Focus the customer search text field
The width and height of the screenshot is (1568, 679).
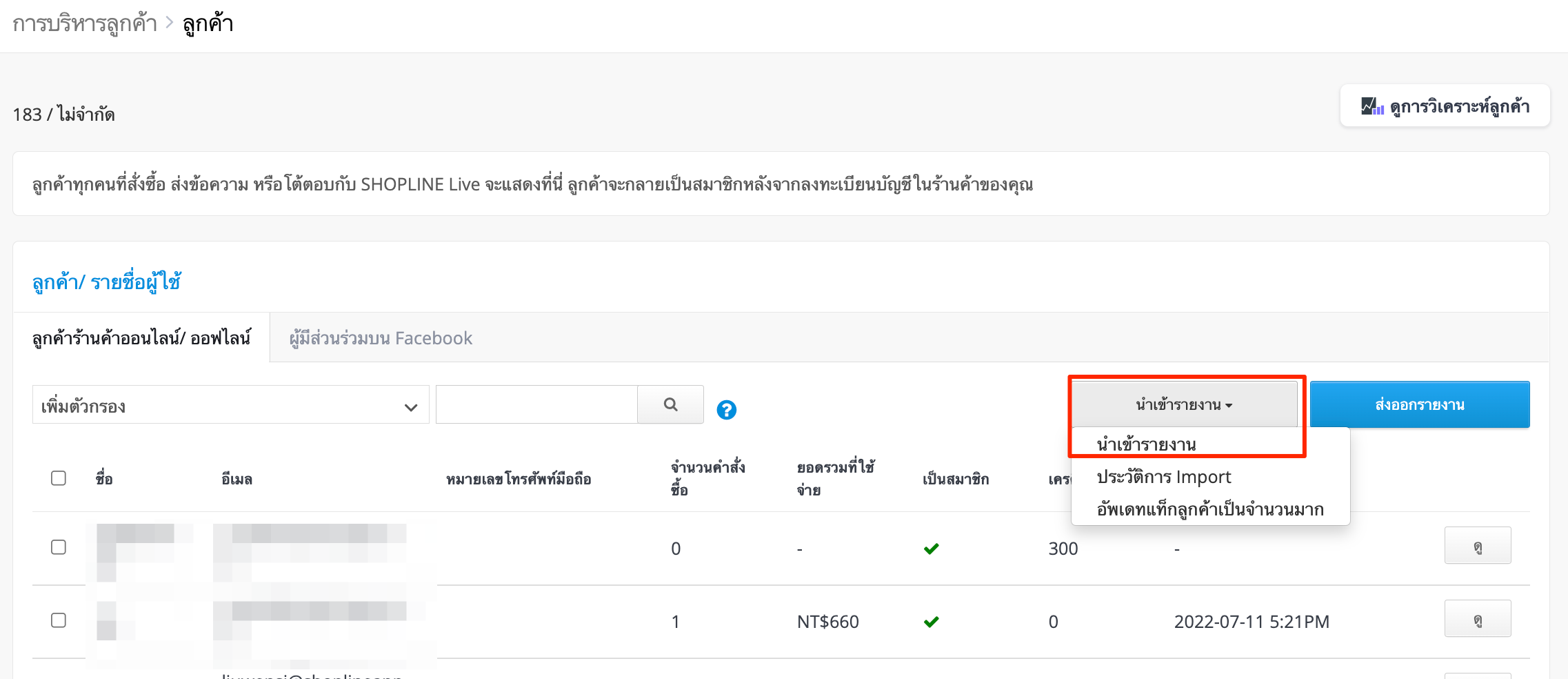[536, 404]
